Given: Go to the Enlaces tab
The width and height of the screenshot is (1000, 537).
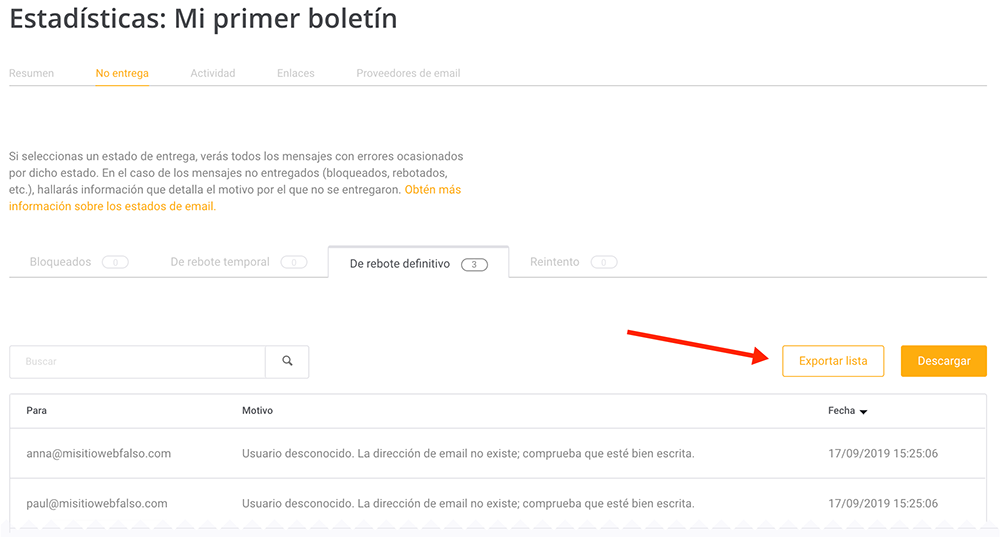Looking at the screenshot, I should point(296,73).
